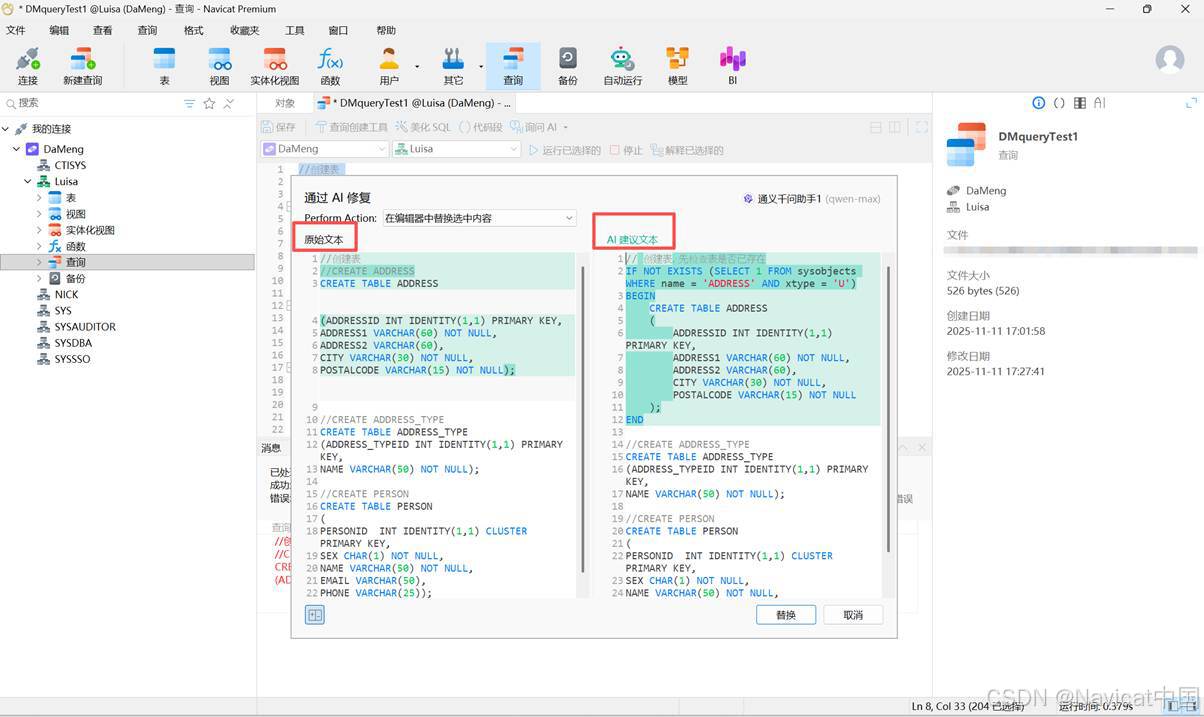Screen dimensions: 1204x717
Task: Select the CTISYS schema in tree
Action: 70,165
